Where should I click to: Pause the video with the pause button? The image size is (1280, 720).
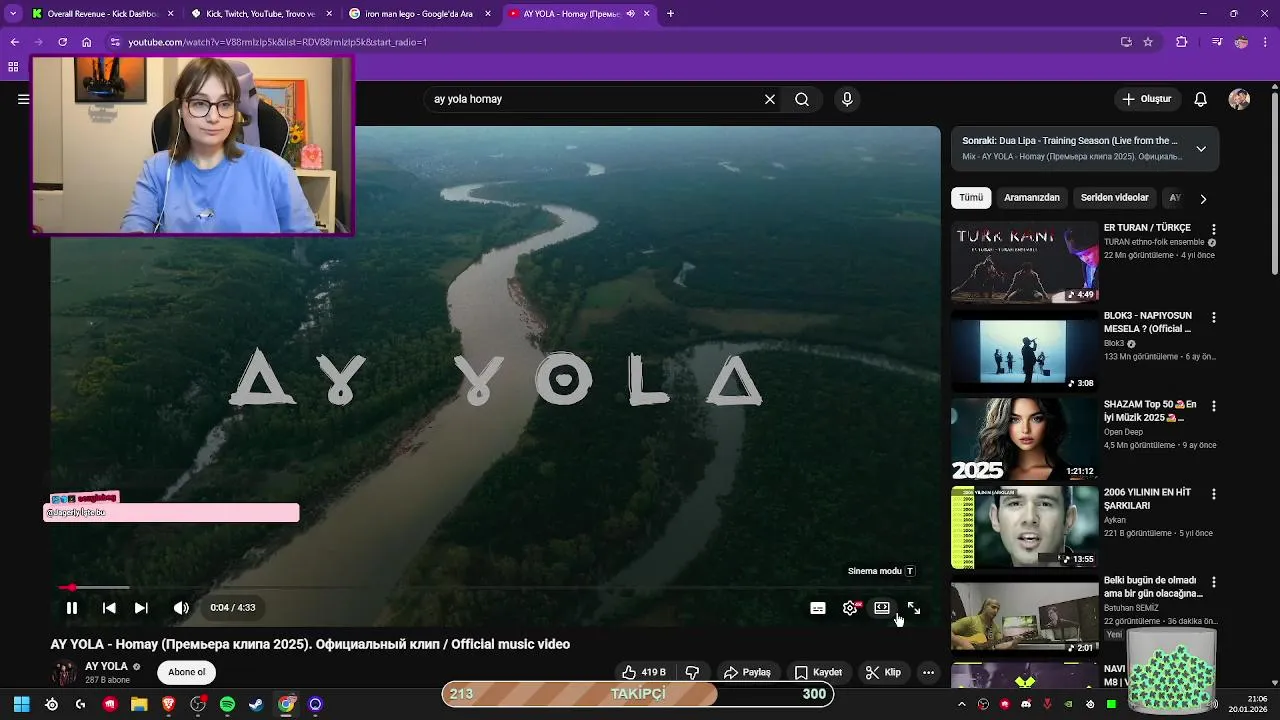72,608
